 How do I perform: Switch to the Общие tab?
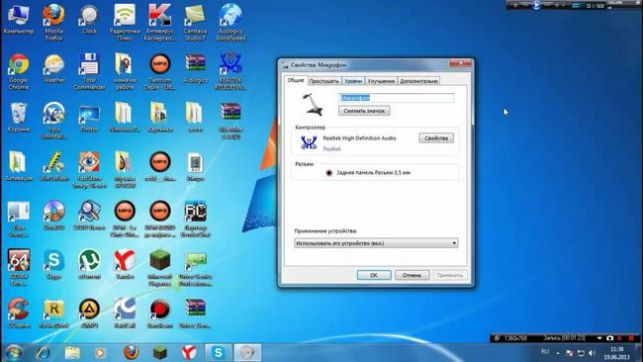pos(296,80)
